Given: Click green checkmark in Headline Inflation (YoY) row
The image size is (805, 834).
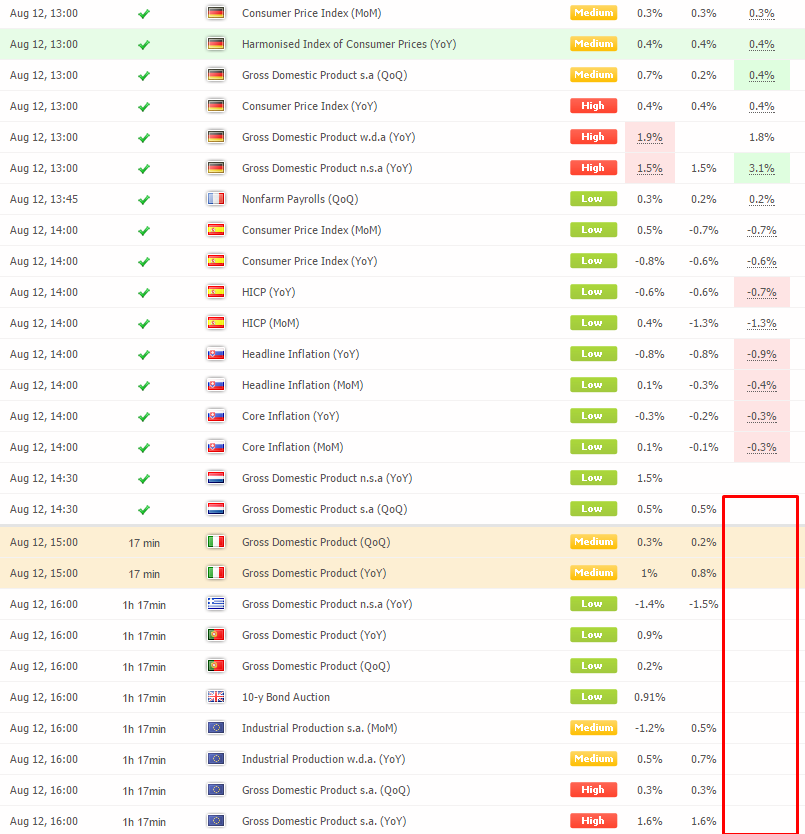Looking at the screenshot, I should (x=144, y=355).
